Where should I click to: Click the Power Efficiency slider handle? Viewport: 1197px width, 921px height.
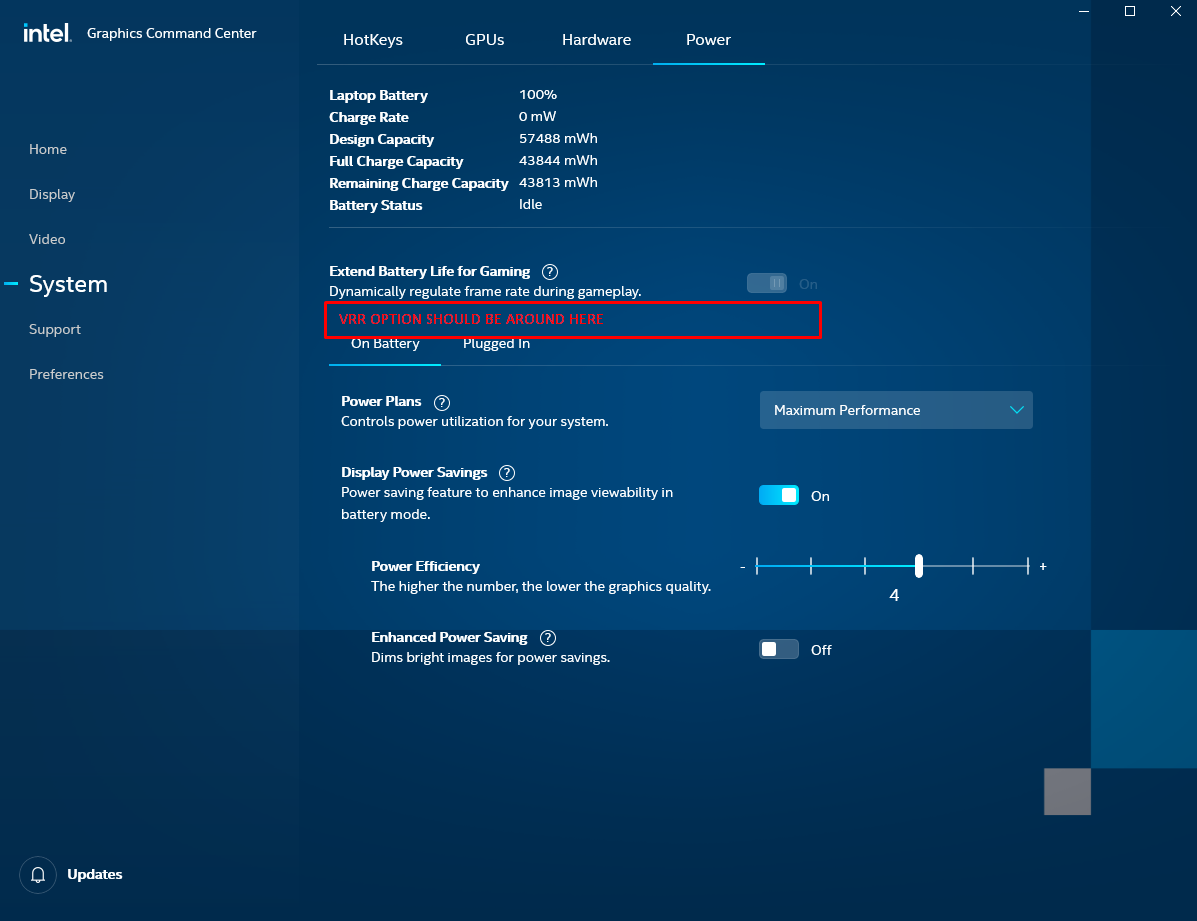pos(918,566)
